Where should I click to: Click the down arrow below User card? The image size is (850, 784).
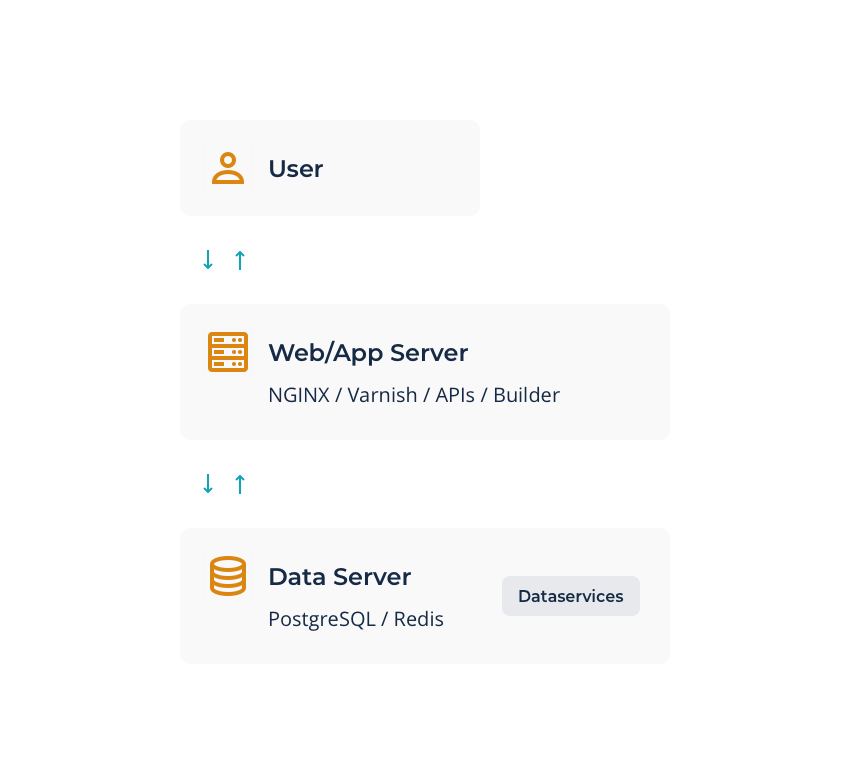click(x=208, y=260)
